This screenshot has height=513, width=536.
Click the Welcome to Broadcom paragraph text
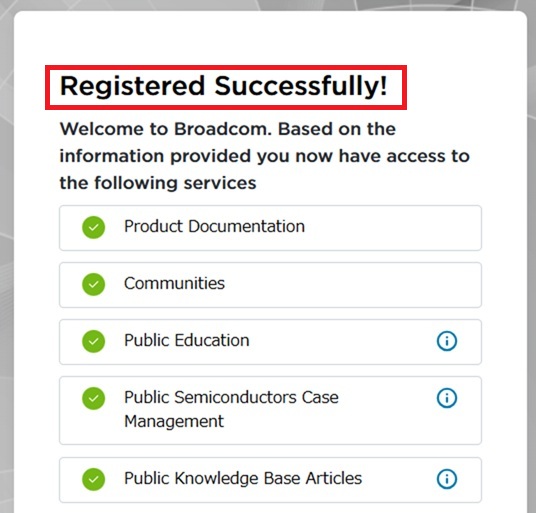(x=265, y=156)
